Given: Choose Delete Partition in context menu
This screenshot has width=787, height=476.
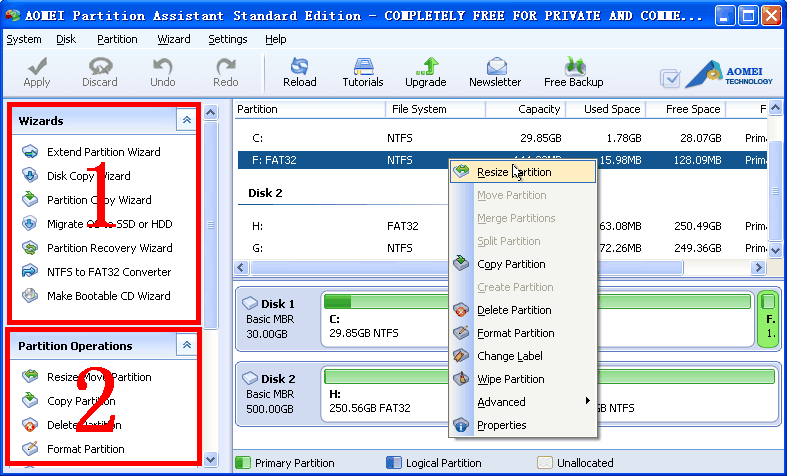Looking at the screenshot, I should point(522,310).
